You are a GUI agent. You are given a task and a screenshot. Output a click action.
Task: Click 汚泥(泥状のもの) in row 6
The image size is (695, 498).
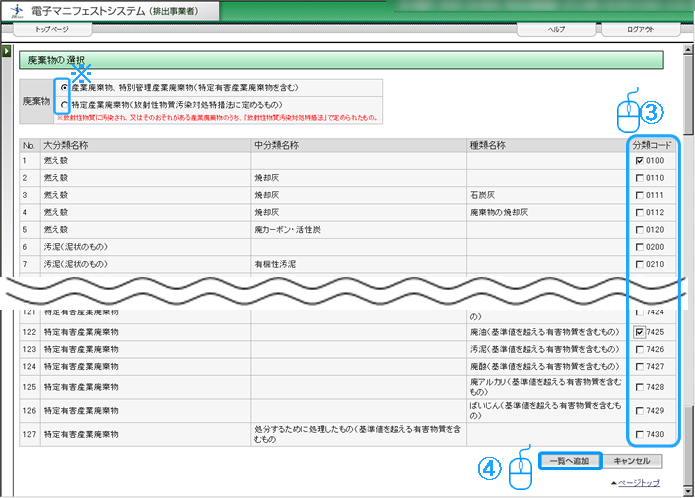click(75, 247)
